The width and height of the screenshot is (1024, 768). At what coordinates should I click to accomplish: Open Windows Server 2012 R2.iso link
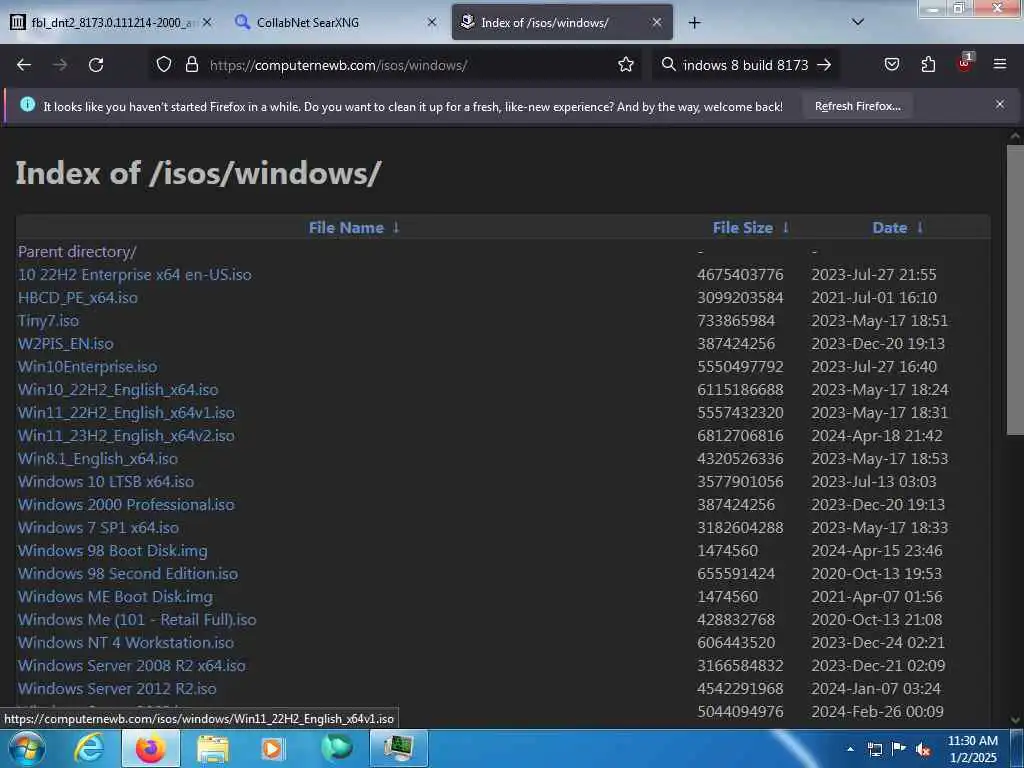(x=117, y=688)
